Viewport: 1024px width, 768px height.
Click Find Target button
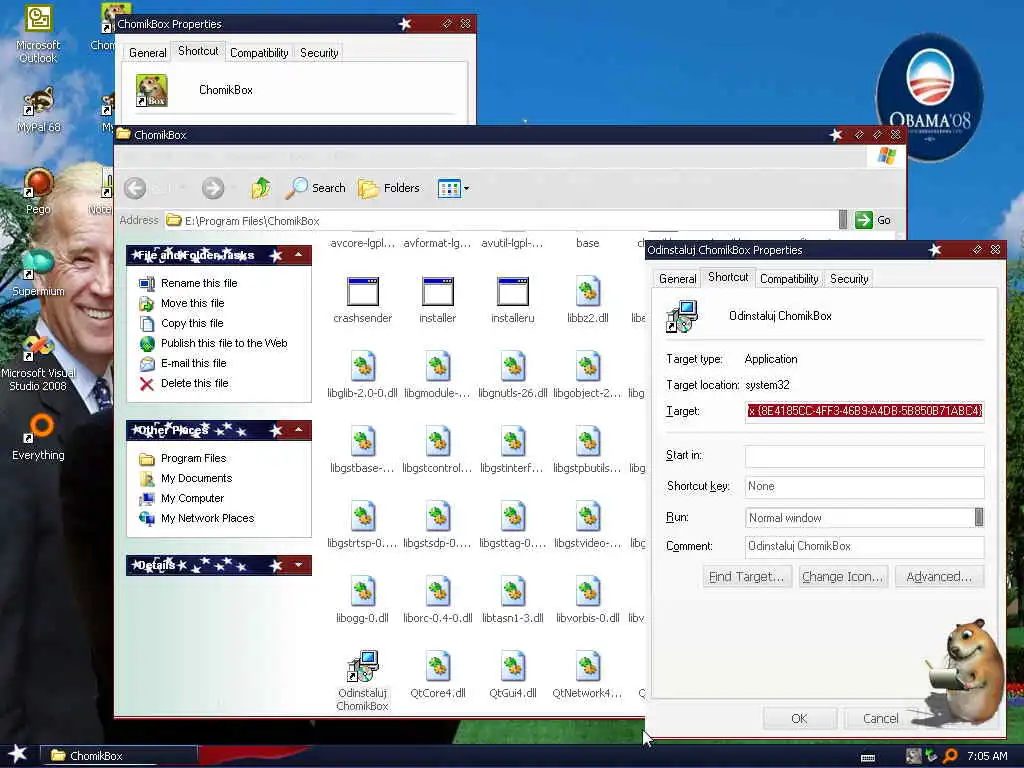click(x=746, y=577)
